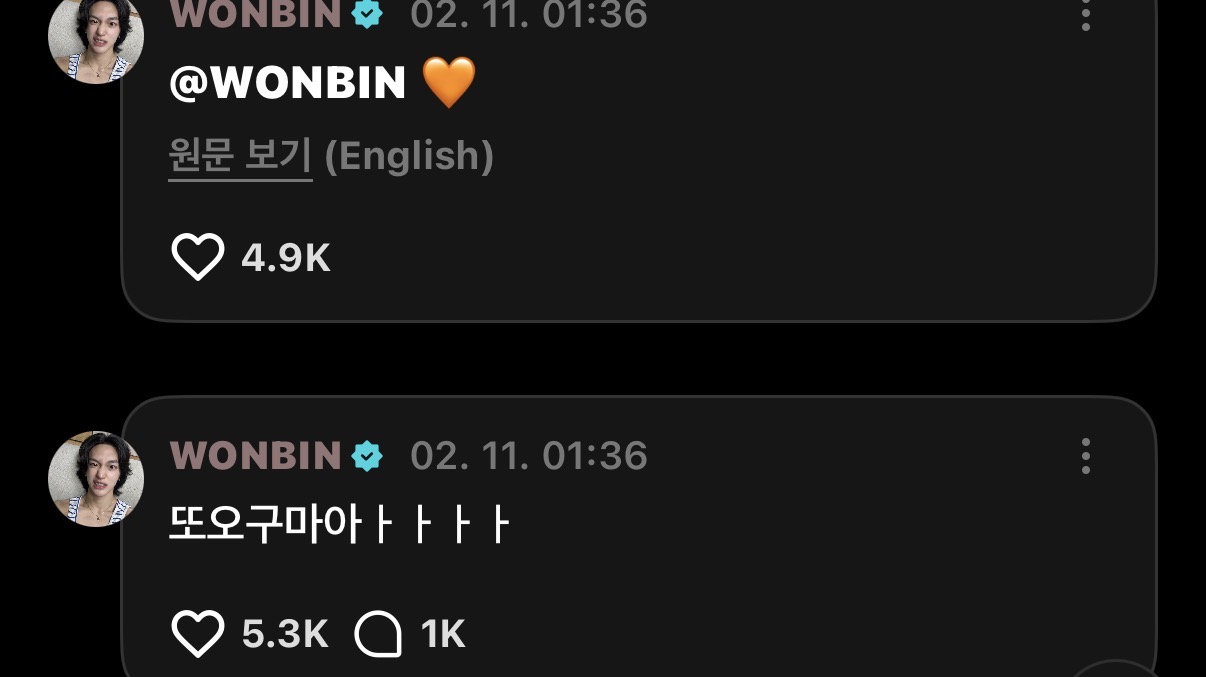Like the 또오구마아 post with 5.3K hearts

[x=197, y=634]
